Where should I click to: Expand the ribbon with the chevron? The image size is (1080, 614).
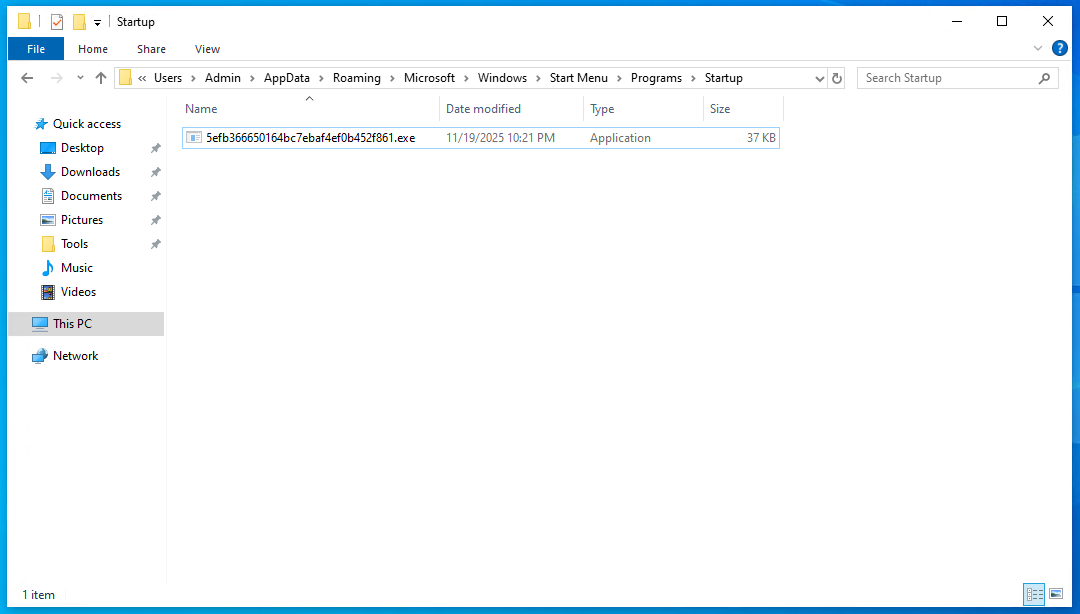pyautogui.click(x=1037, y=48)
